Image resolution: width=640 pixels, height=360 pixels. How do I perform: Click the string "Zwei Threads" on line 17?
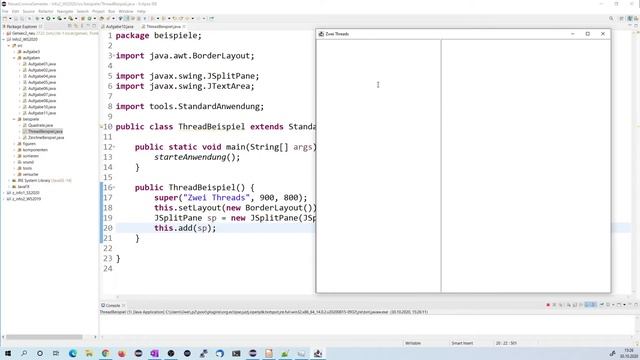[216, 198]
